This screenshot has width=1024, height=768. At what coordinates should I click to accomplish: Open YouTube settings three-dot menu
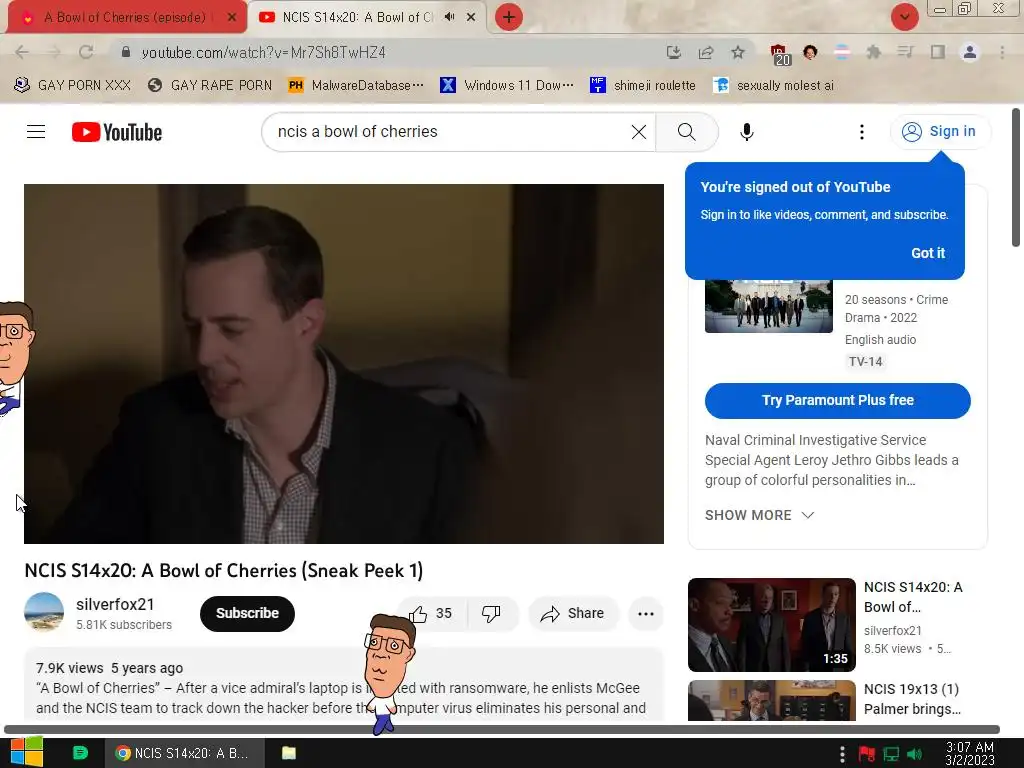tap(861, 132)
